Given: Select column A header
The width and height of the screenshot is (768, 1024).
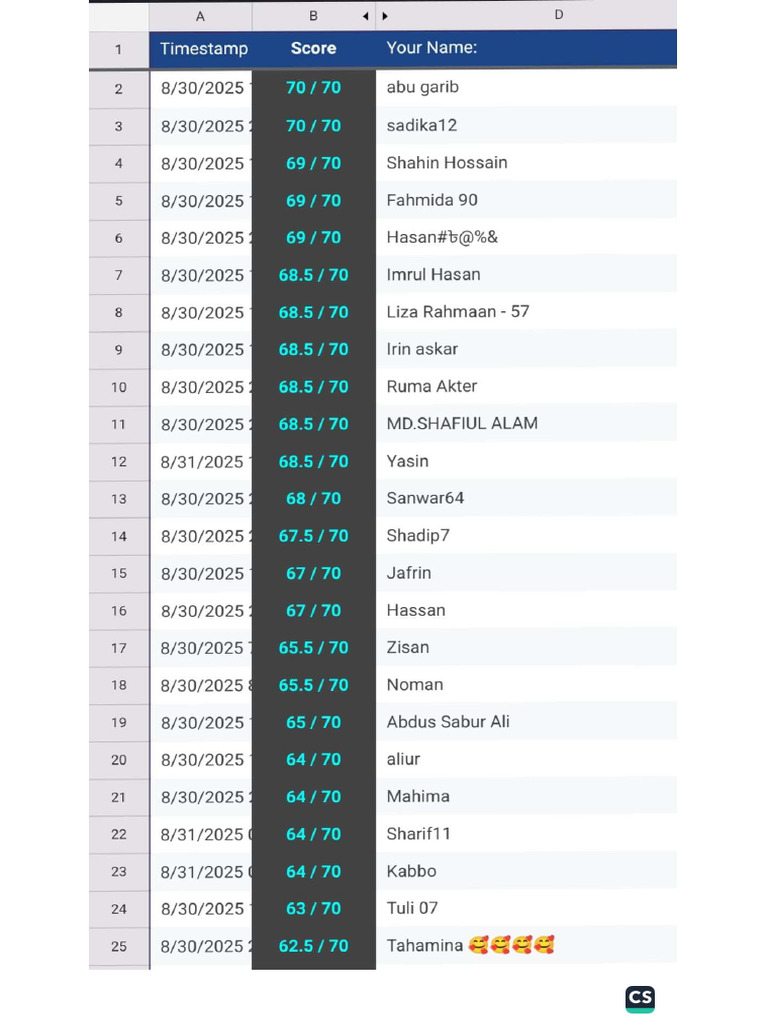Looking at the screenshot, I should 200,16.
